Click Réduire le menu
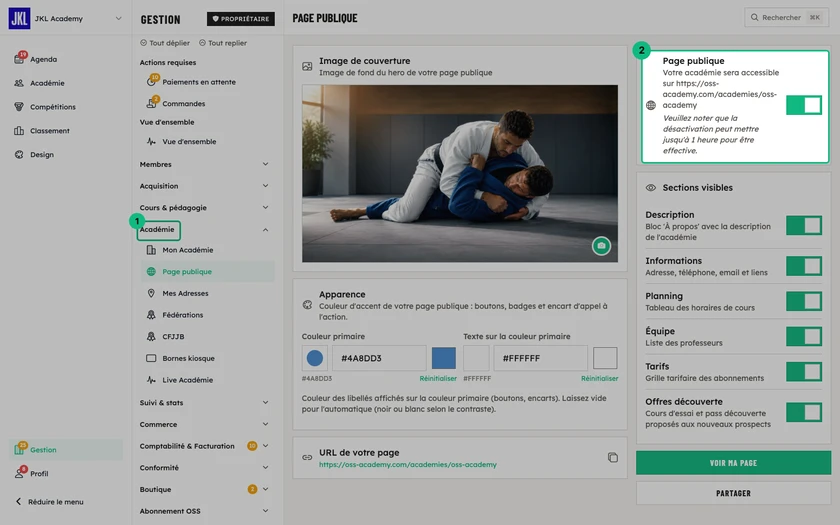 point(49,502)
